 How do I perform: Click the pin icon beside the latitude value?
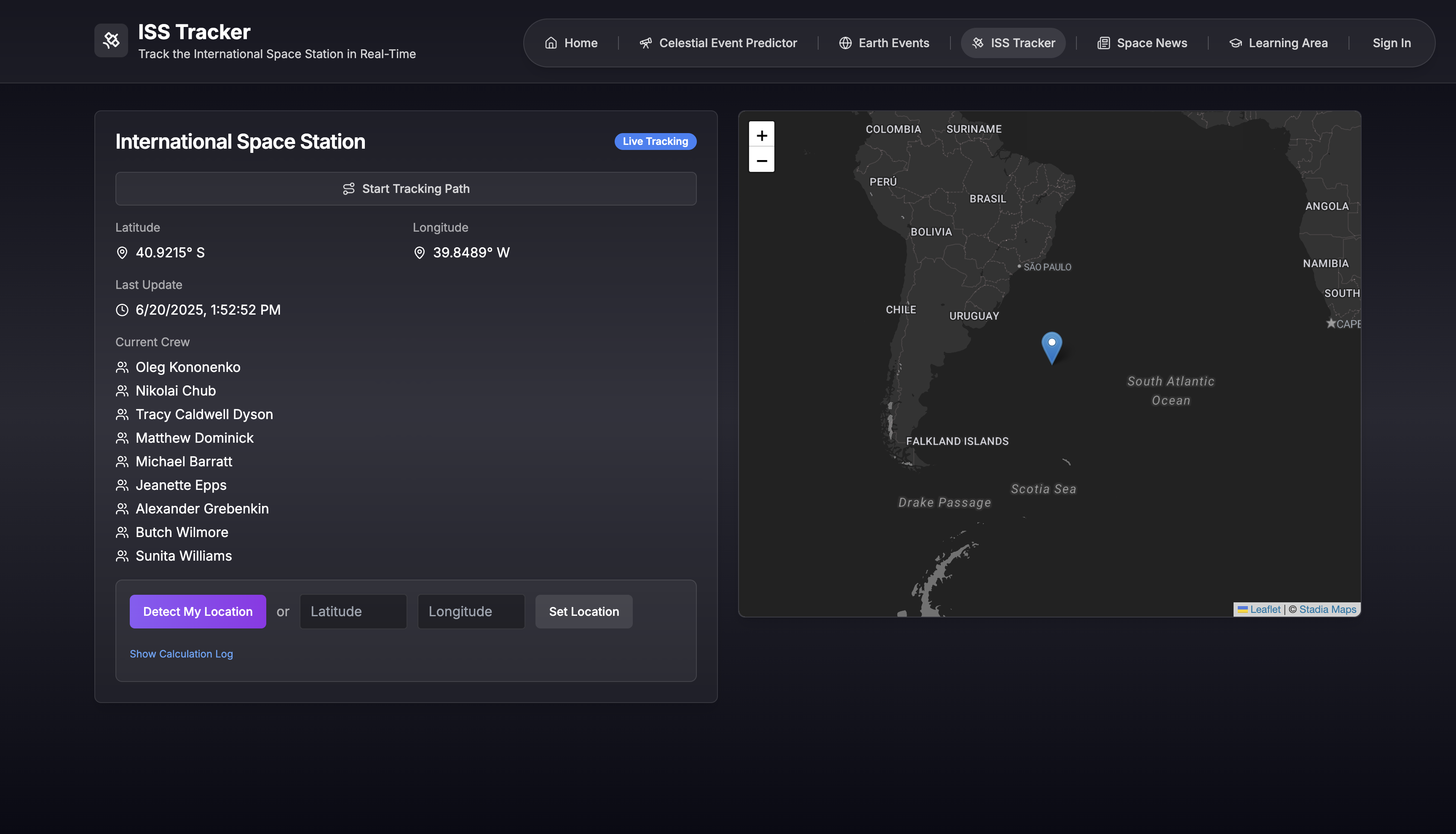(x=122, y=253)
